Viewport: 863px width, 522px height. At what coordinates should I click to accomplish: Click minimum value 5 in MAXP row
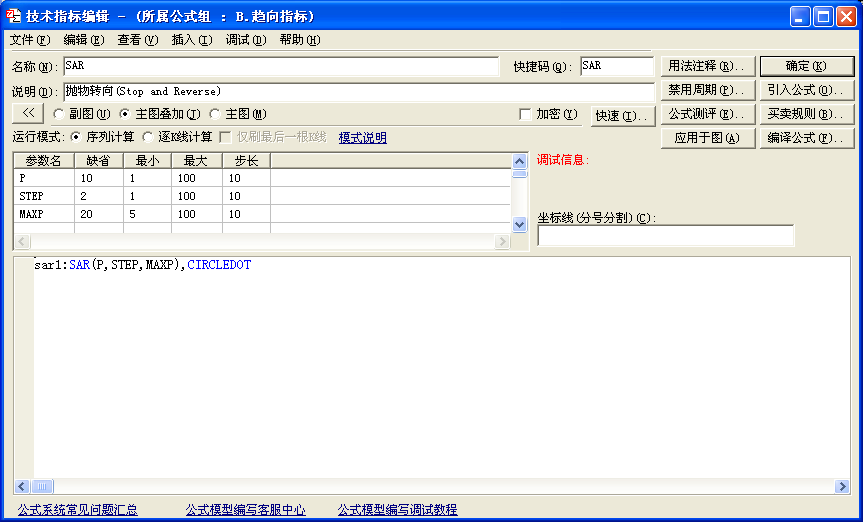click(x=148, y=214)
